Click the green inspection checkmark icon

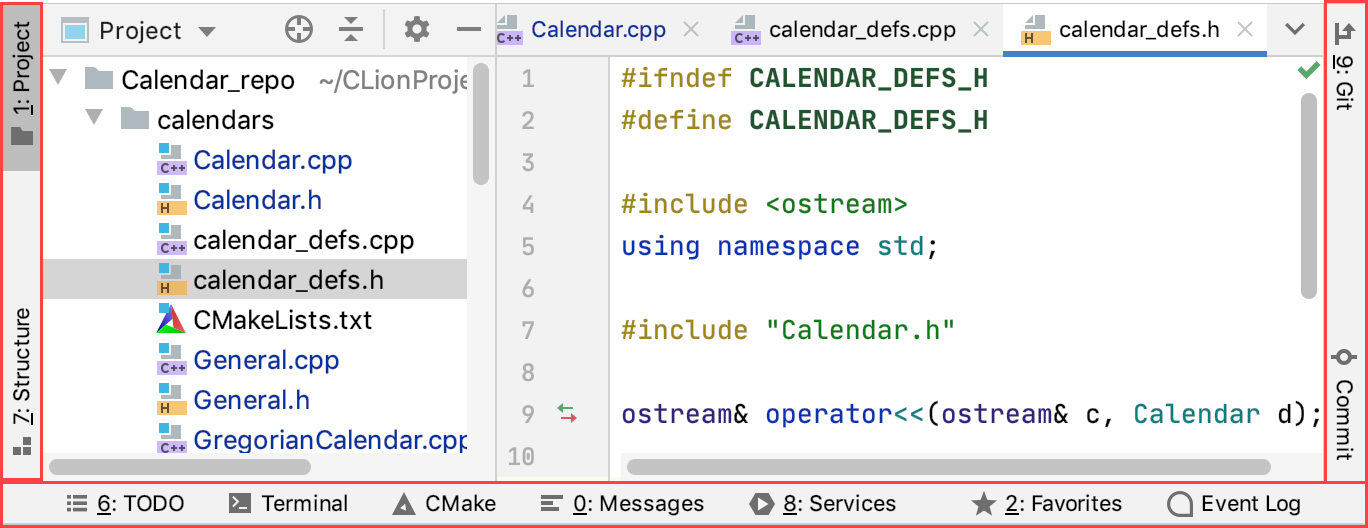click(x=1307, y=71)
